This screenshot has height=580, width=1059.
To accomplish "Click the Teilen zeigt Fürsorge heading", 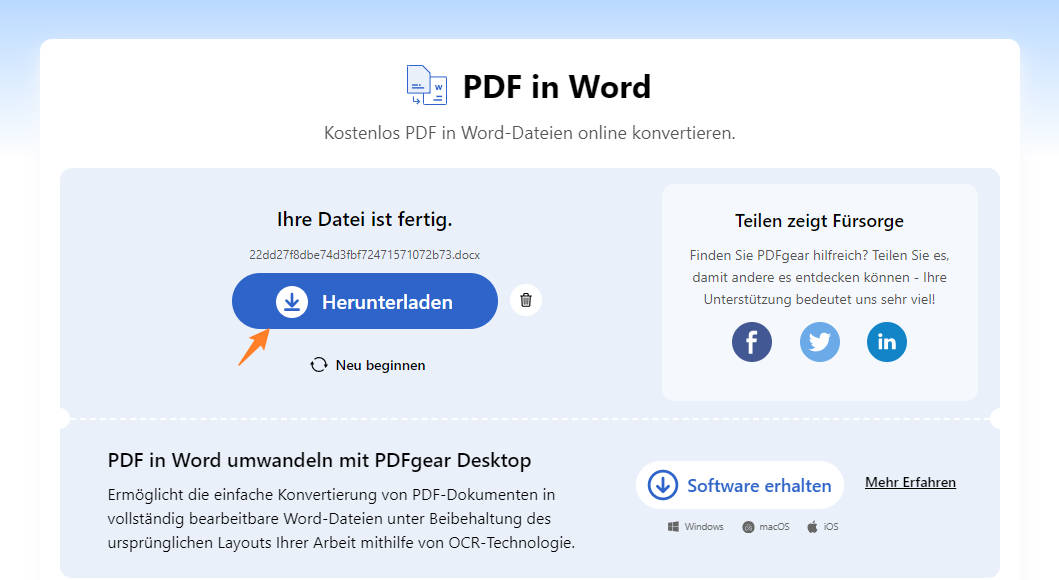I will (x=819, y=221).
